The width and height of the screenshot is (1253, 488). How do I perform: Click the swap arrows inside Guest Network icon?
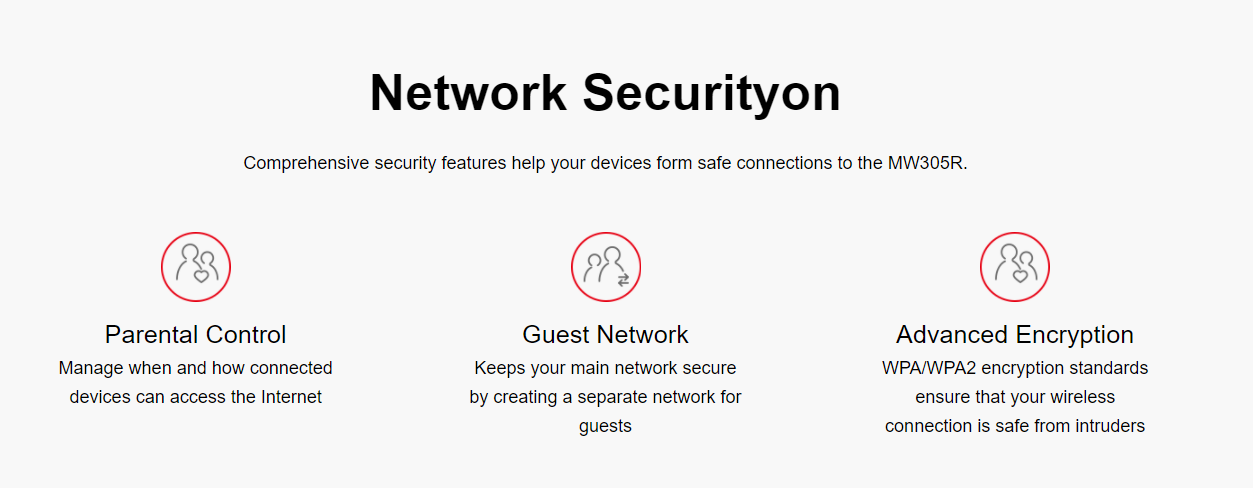click(x=623, y=280)
